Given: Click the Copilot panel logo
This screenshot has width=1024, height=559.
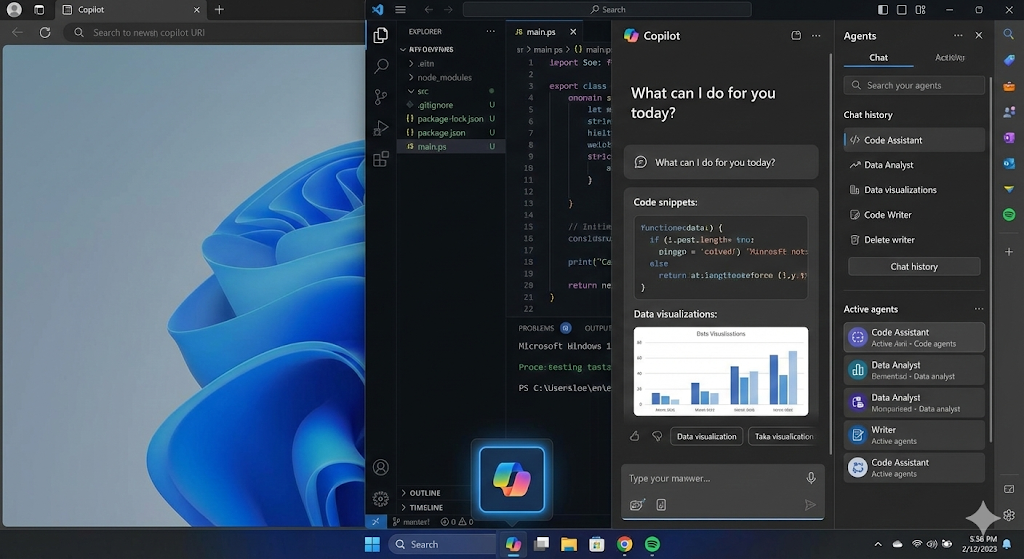Looking at the screenshot, I should point(631,36).
